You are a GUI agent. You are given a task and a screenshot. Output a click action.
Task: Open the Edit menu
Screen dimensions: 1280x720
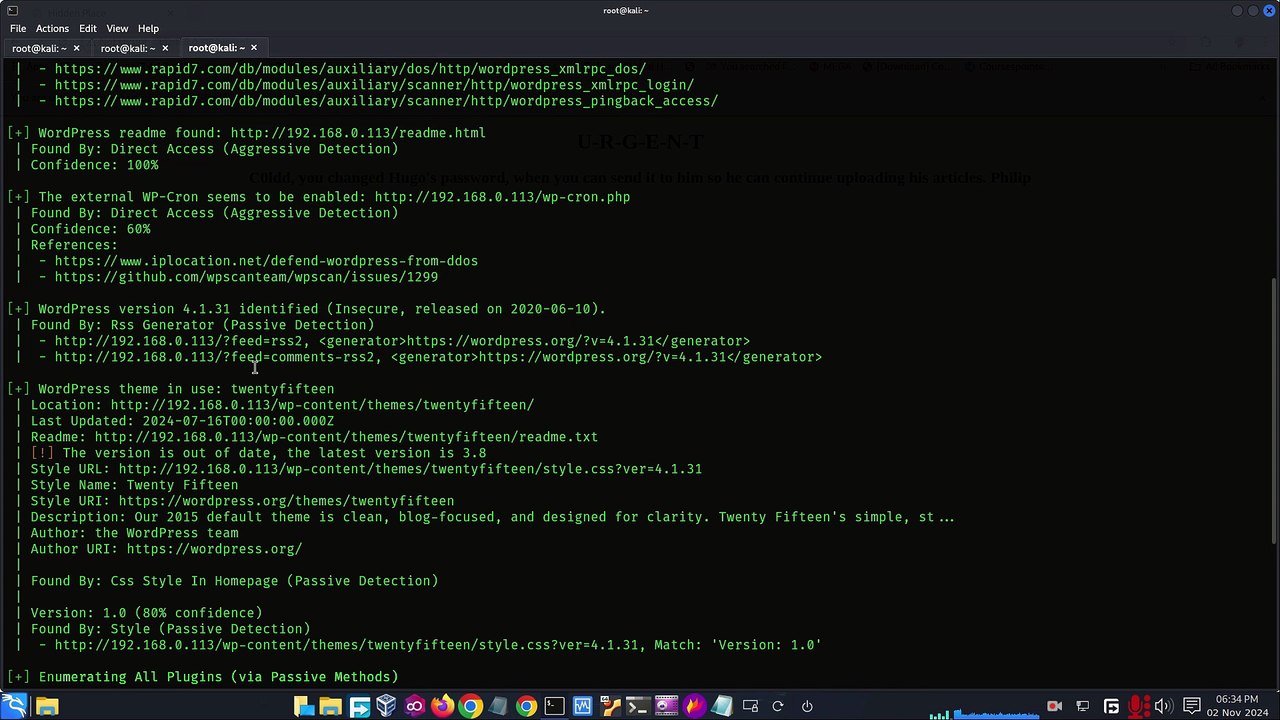tap(88, 28)
